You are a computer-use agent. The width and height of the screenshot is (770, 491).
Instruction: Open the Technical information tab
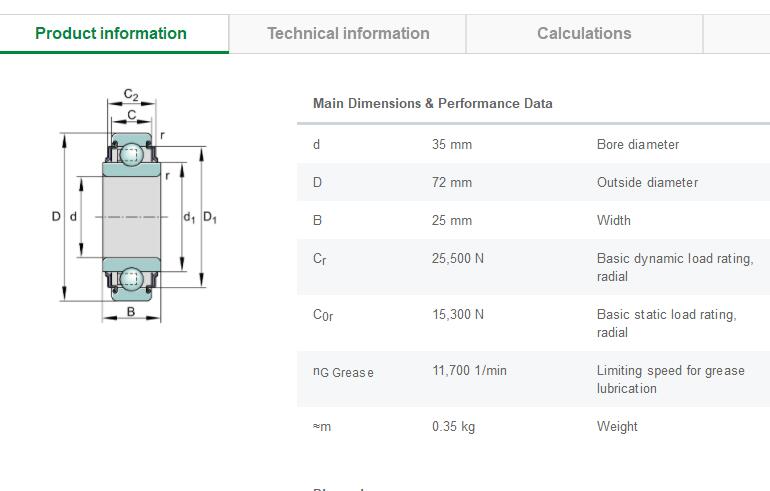tap(348, 33)
